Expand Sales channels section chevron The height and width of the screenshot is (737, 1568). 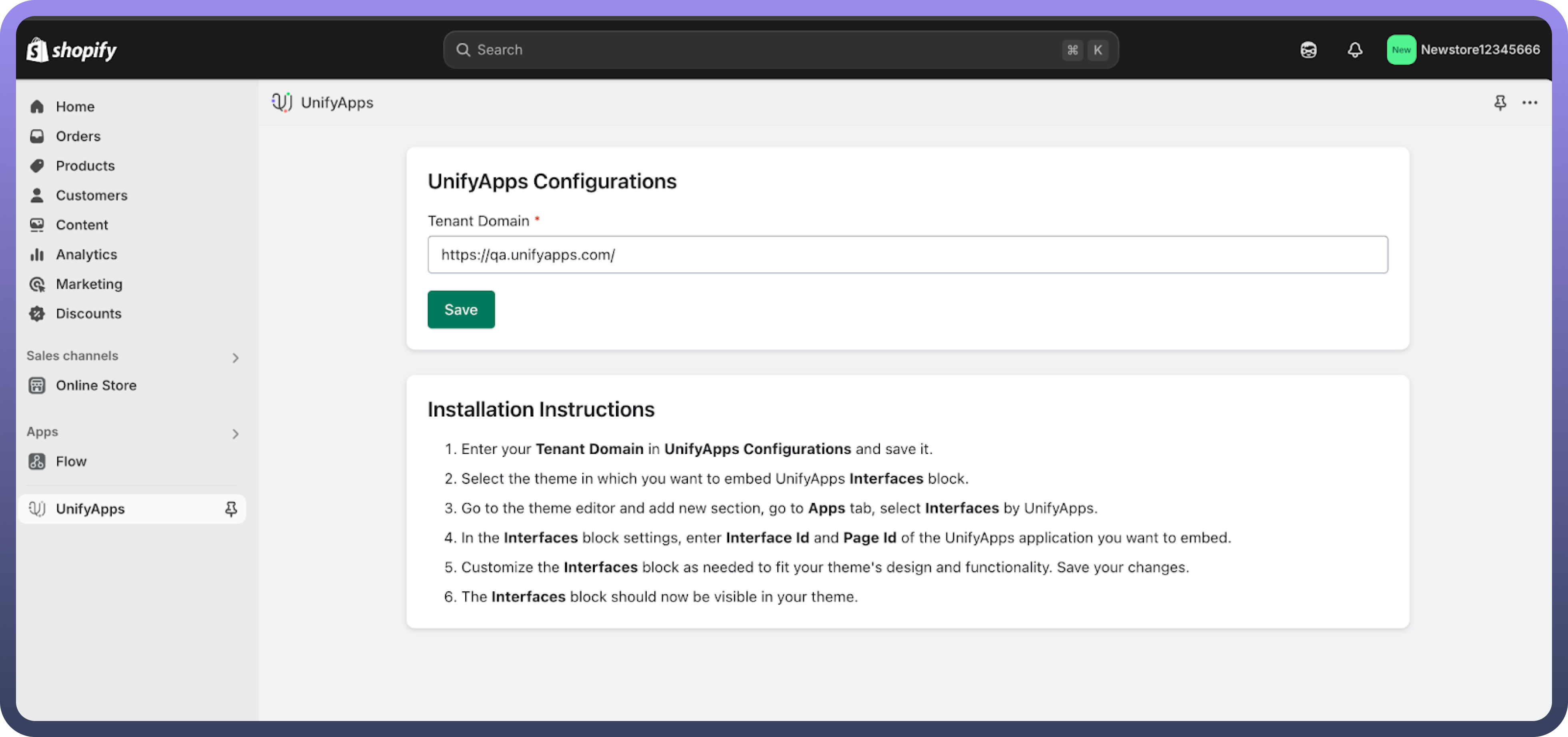tap(235, 358)
